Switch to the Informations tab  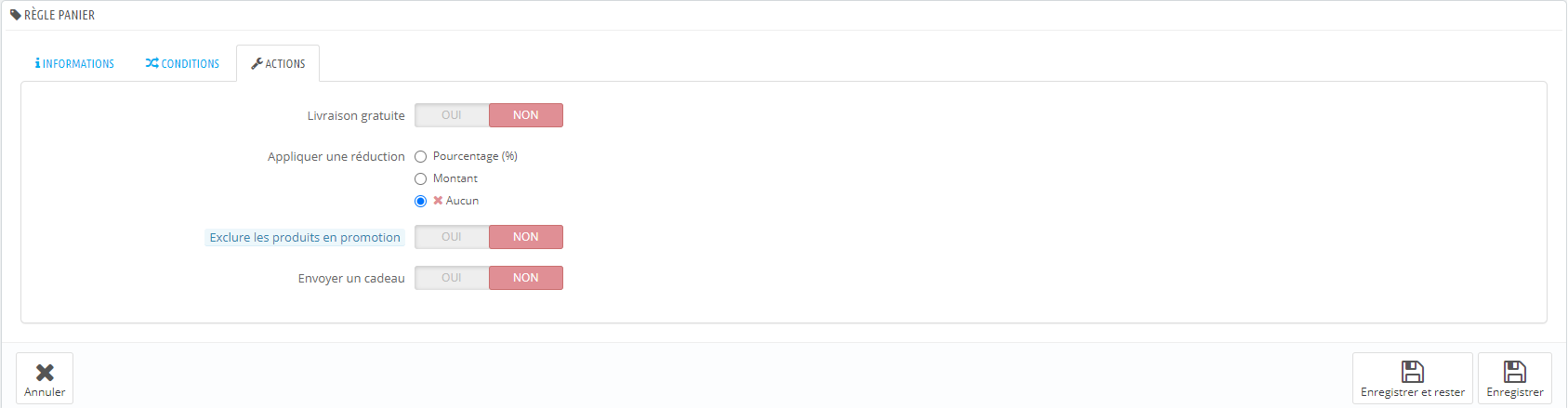click(74, 63)
